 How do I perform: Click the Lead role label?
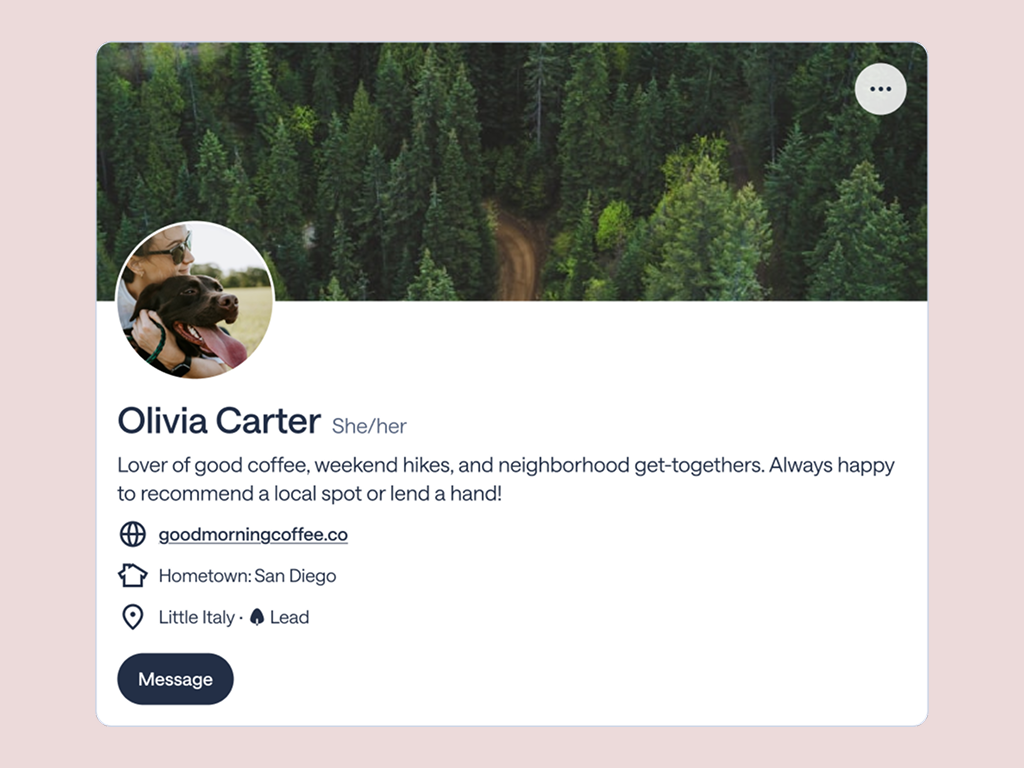click(x=289, y=617)
